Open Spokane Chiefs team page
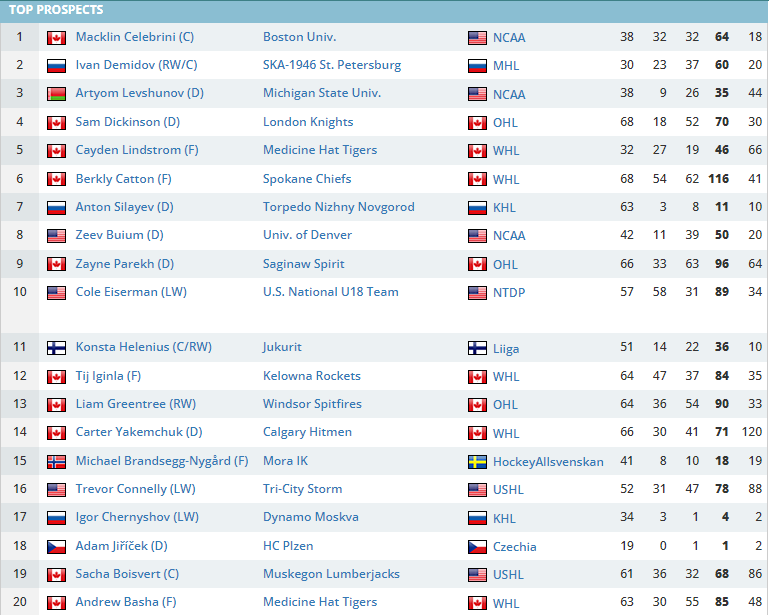The width and height of the screenshot is (769, 615). 307,179
